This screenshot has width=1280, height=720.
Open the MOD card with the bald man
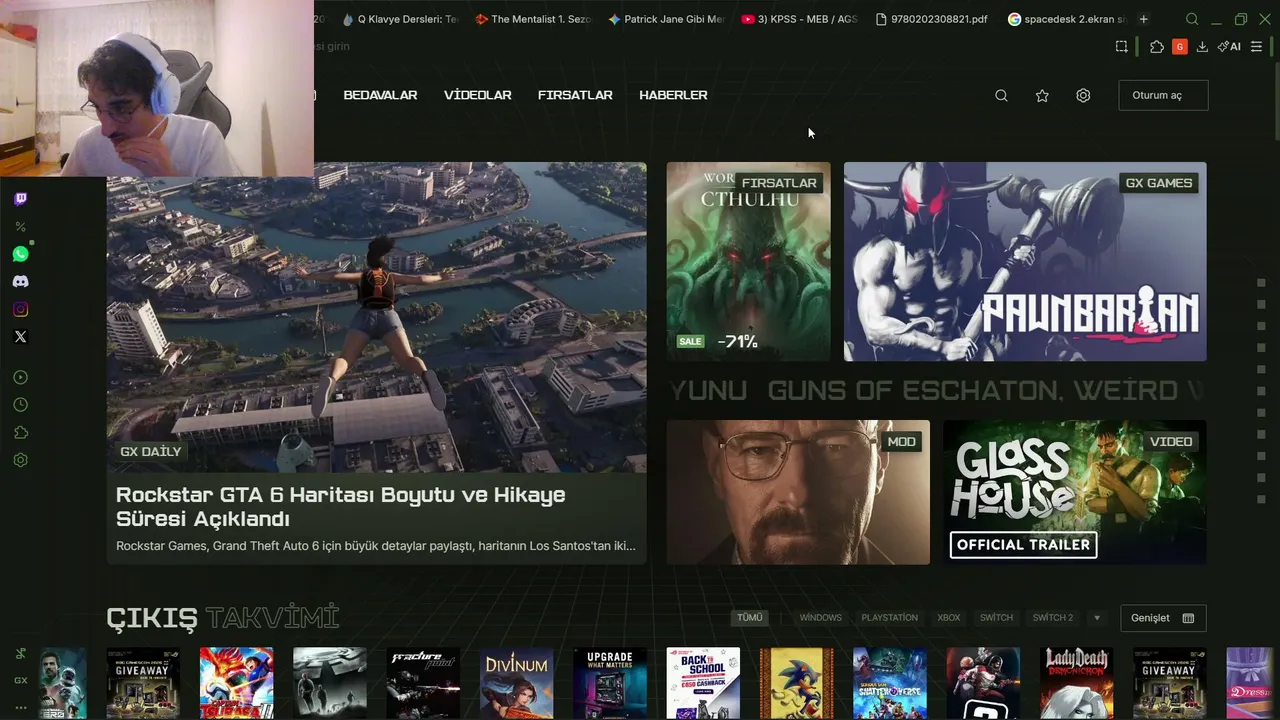[798, 492]
